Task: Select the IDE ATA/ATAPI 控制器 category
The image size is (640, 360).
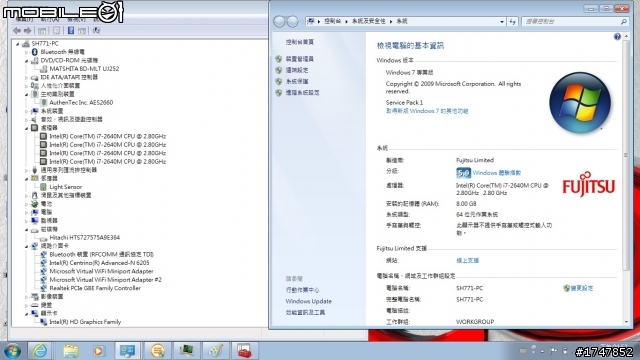Action: [69, 77]
